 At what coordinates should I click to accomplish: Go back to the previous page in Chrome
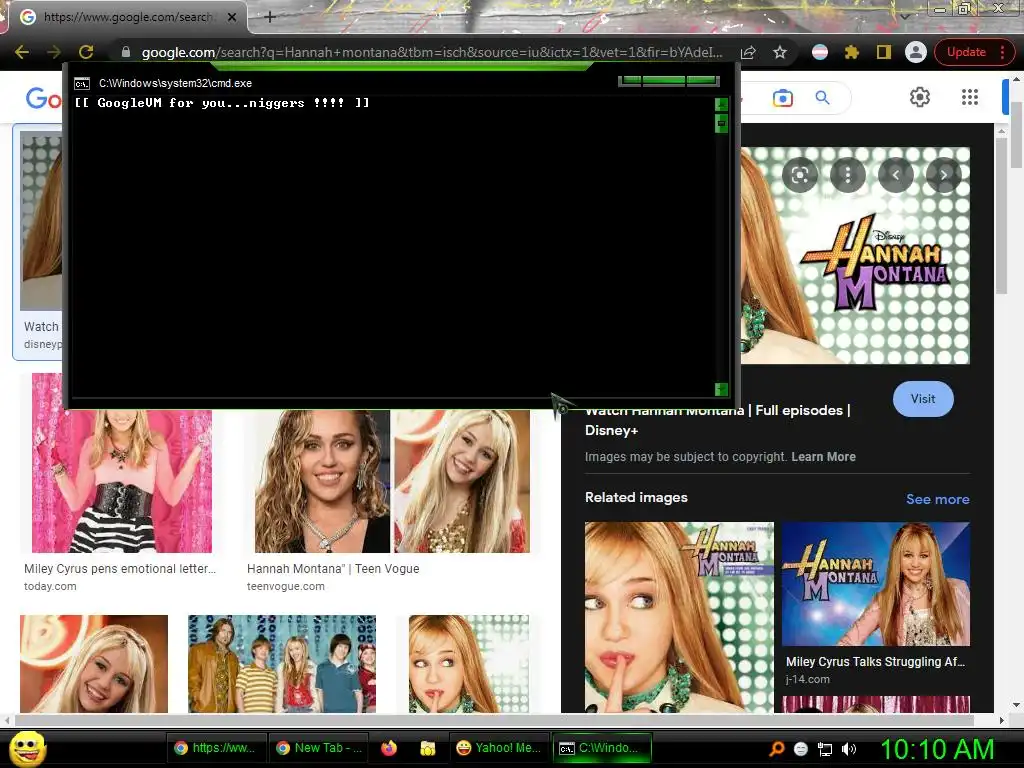point(22,52)
